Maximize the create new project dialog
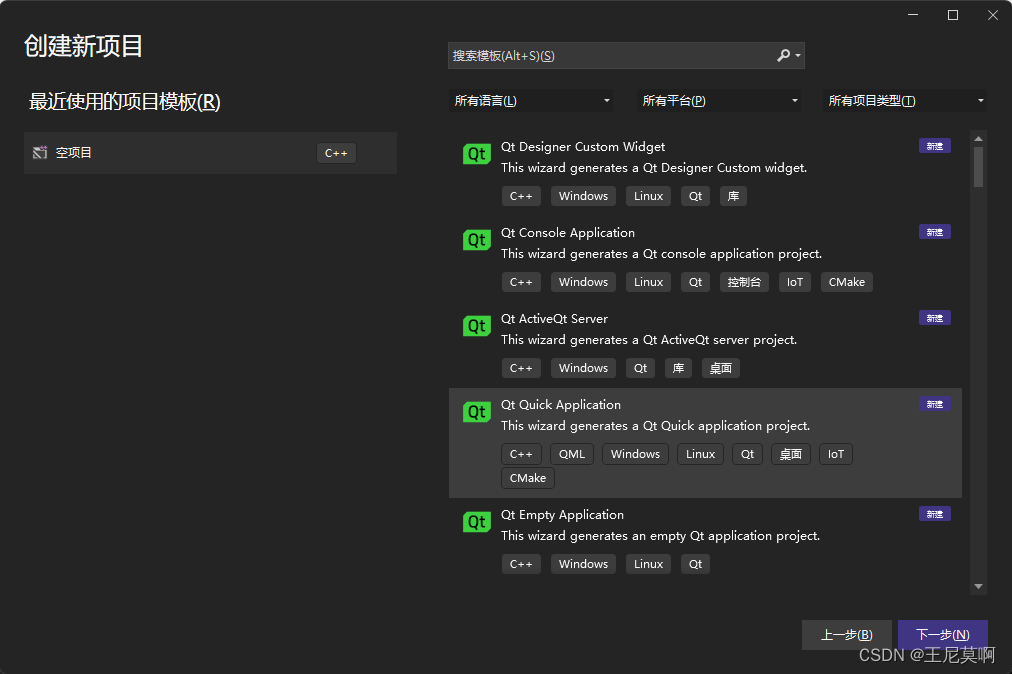Viewport: 1012px width, 674px height. tap(953, 15)
